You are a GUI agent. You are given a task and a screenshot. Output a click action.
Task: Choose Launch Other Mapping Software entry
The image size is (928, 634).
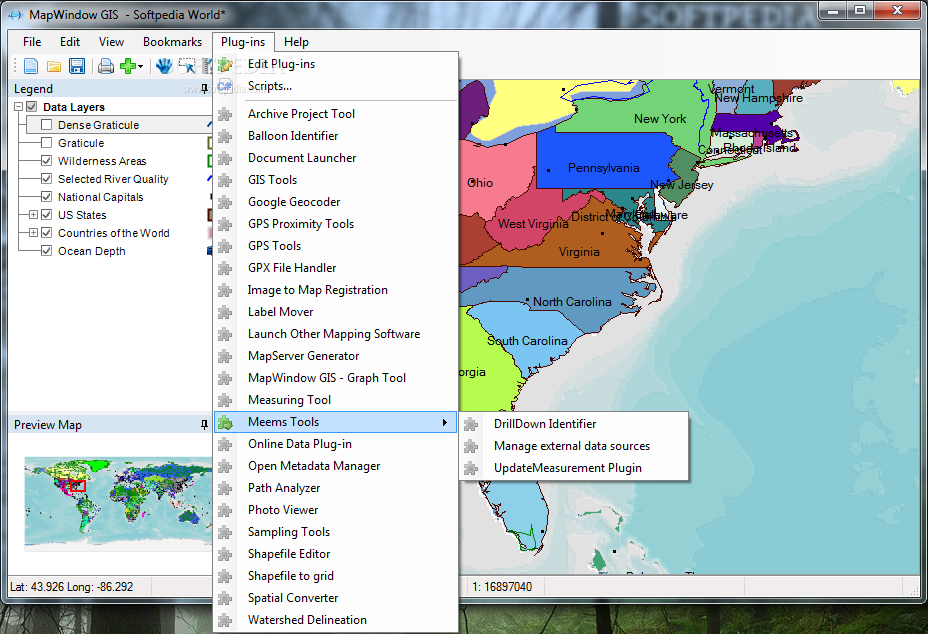[x=336, y=334]
